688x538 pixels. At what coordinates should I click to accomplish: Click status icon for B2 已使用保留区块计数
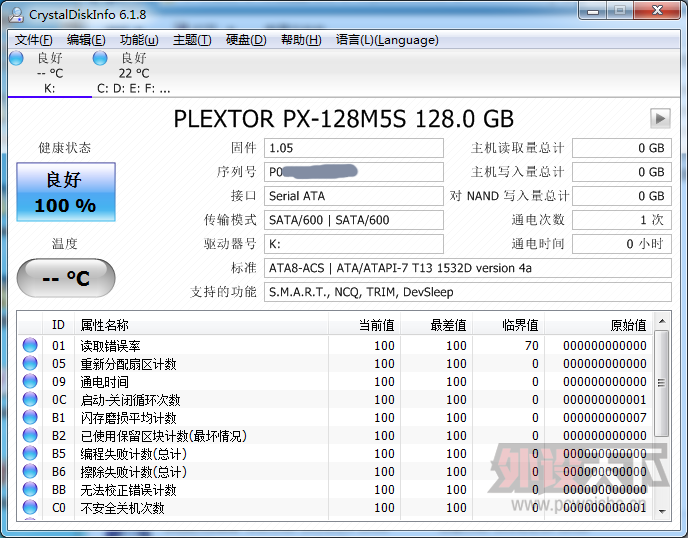(30, 435)
